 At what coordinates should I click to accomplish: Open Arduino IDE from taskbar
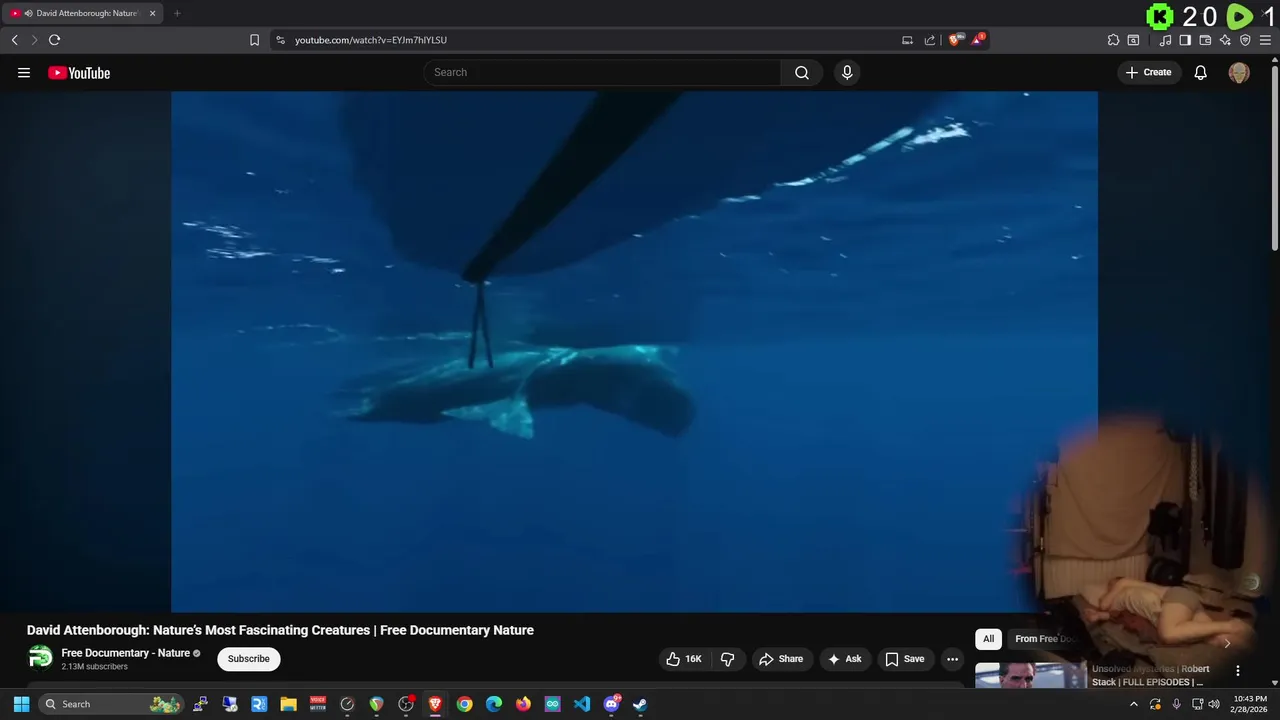[x=552, y=704]
